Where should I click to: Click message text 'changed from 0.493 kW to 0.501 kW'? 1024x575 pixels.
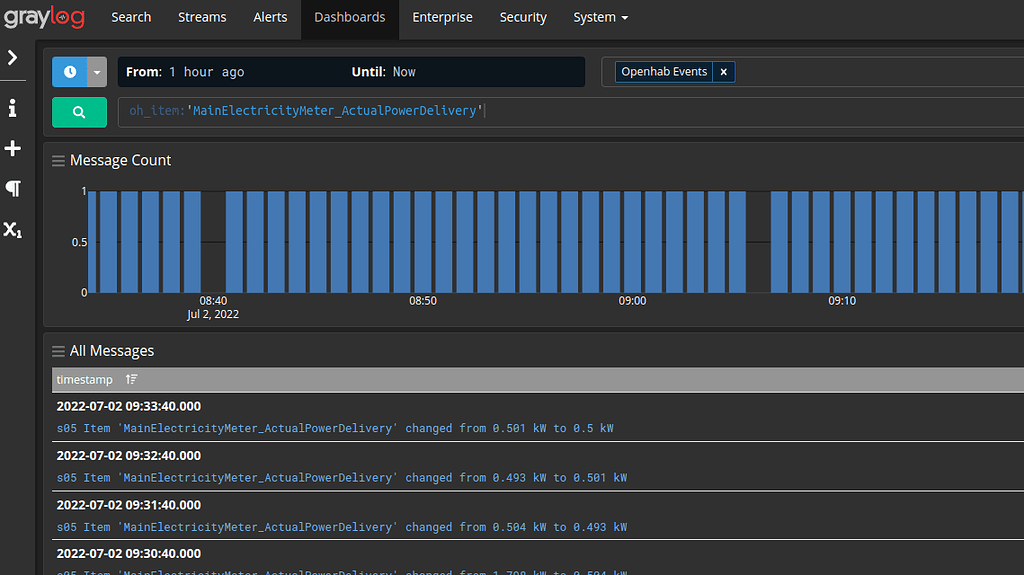coord(516,478)
